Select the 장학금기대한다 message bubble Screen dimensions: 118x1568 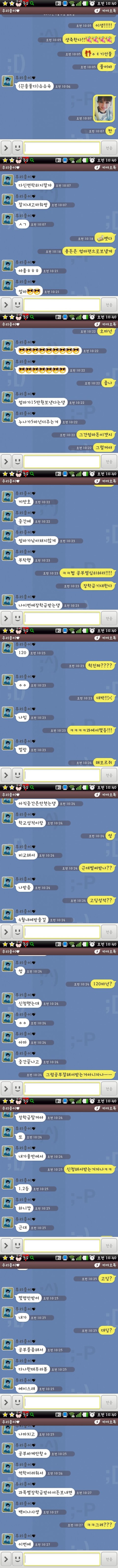[x=98, y=586]
